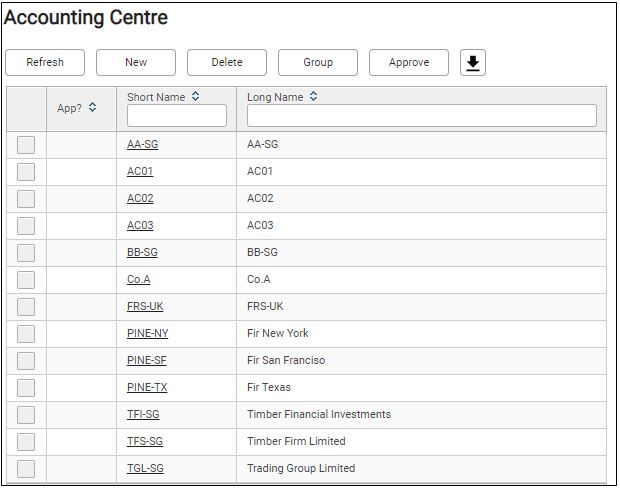This screenshot has height=489, width=620.
Task: Select checkbox beside Co.A entry
Action: click(x=26, y=279)
